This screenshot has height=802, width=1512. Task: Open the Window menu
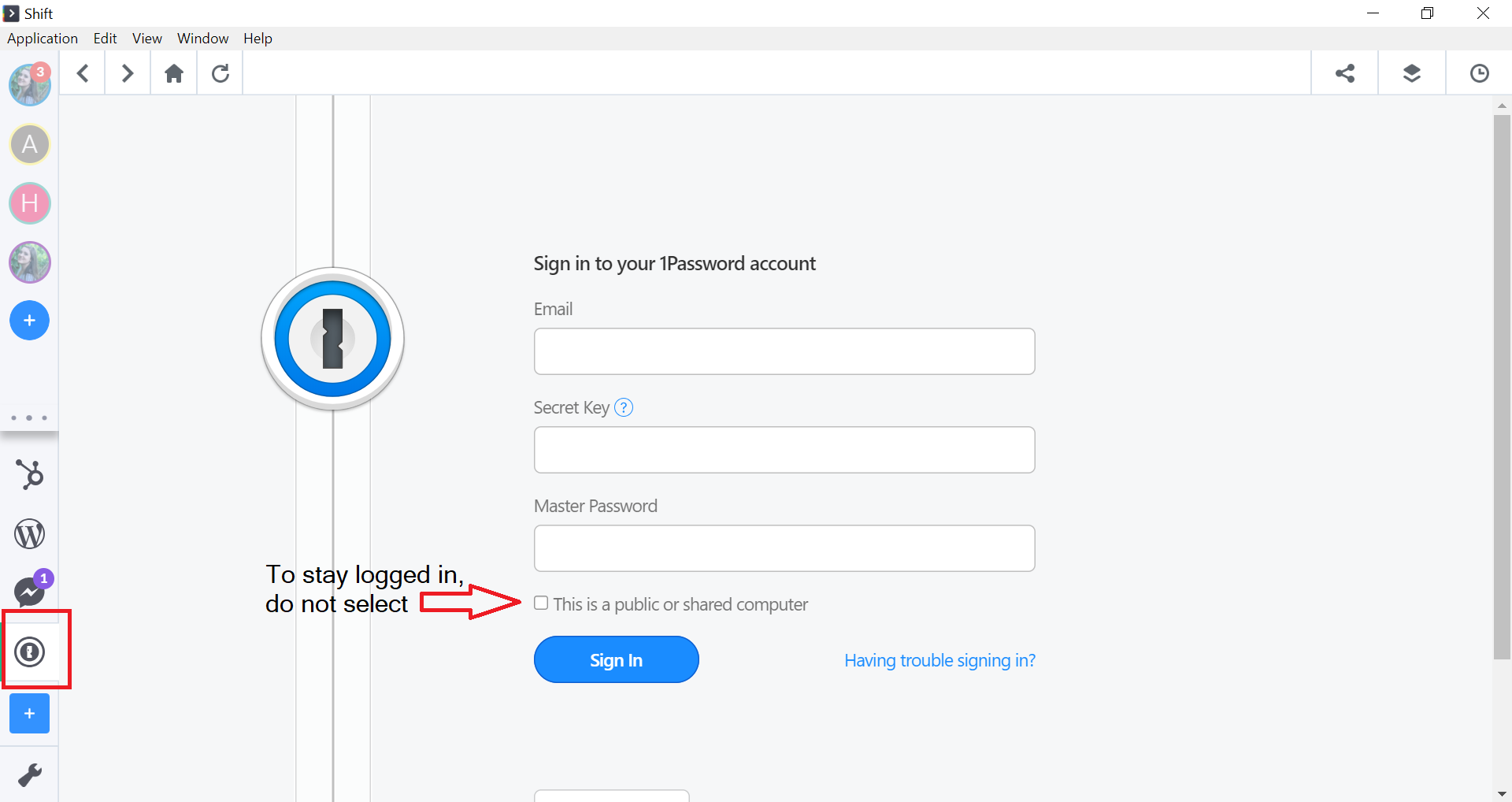pos(202,39)
